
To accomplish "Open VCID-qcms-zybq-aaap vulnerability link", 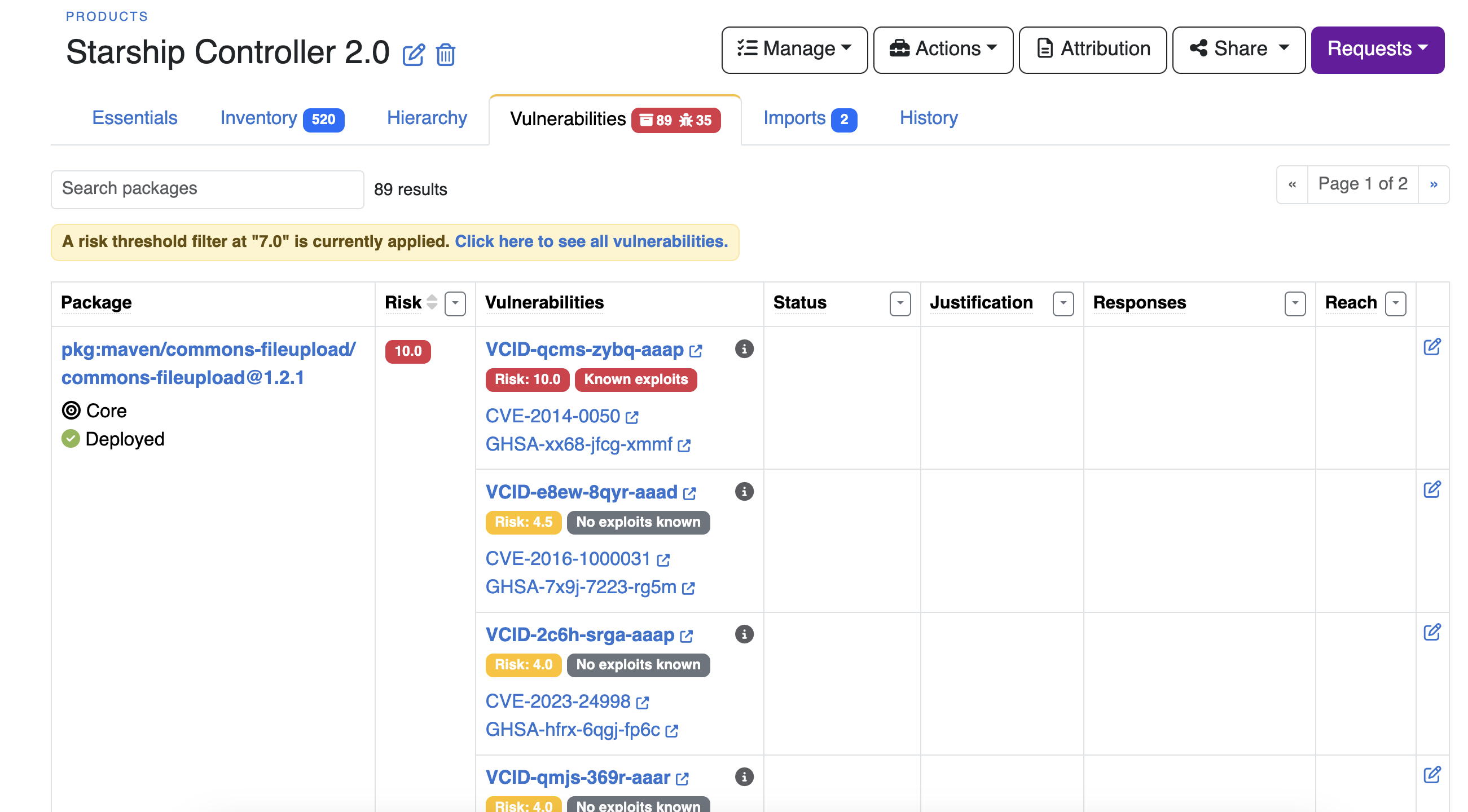I will point(584,349).
